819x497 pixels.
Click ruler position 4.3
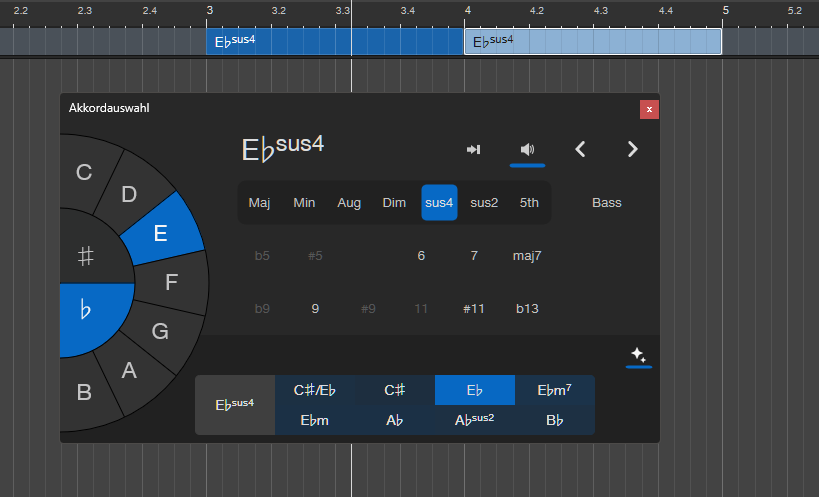click(x=601, y=10)
